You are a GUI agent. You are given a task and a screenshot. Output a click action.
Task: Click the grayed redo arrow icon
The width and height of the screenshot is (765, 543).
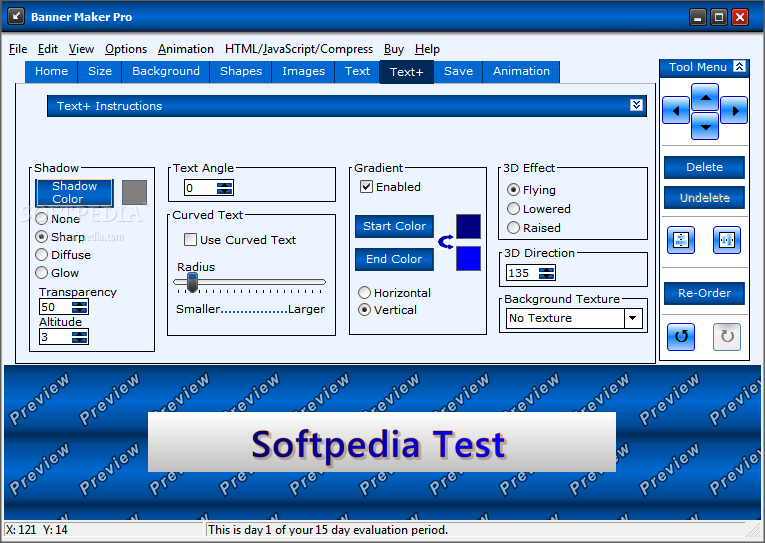pos(726,337)
